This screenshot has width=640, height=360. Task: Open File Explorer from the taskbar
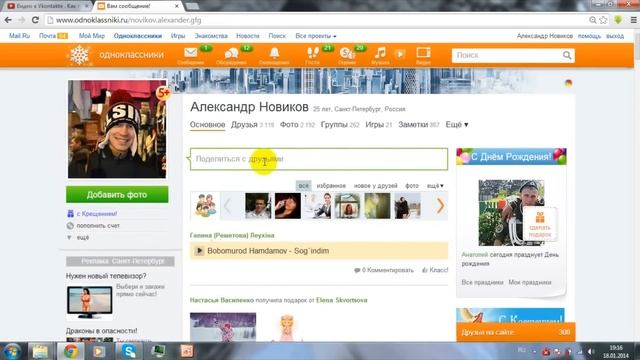40,351
